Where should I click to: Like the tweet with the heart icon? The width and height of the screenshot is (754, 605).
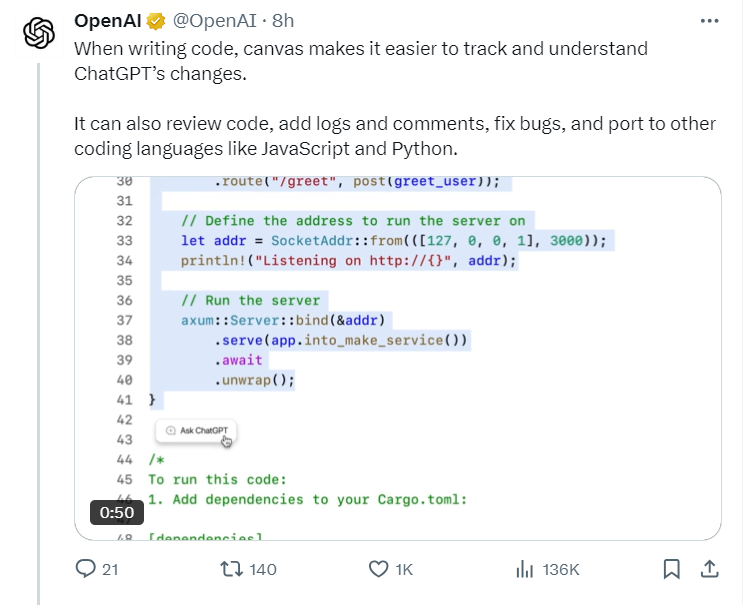378,569
